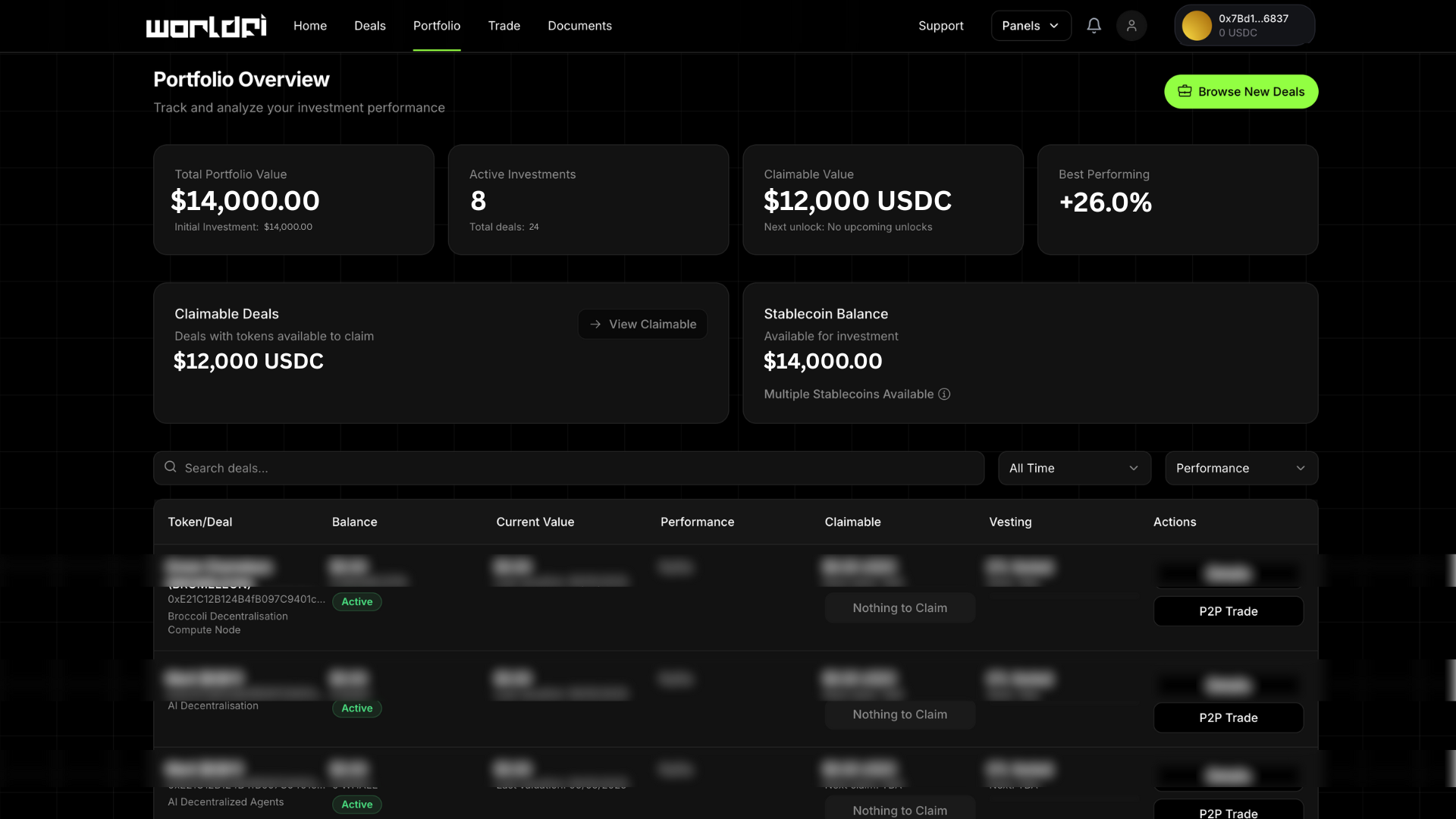Click the Performance column header

click(x=697, y=522)
